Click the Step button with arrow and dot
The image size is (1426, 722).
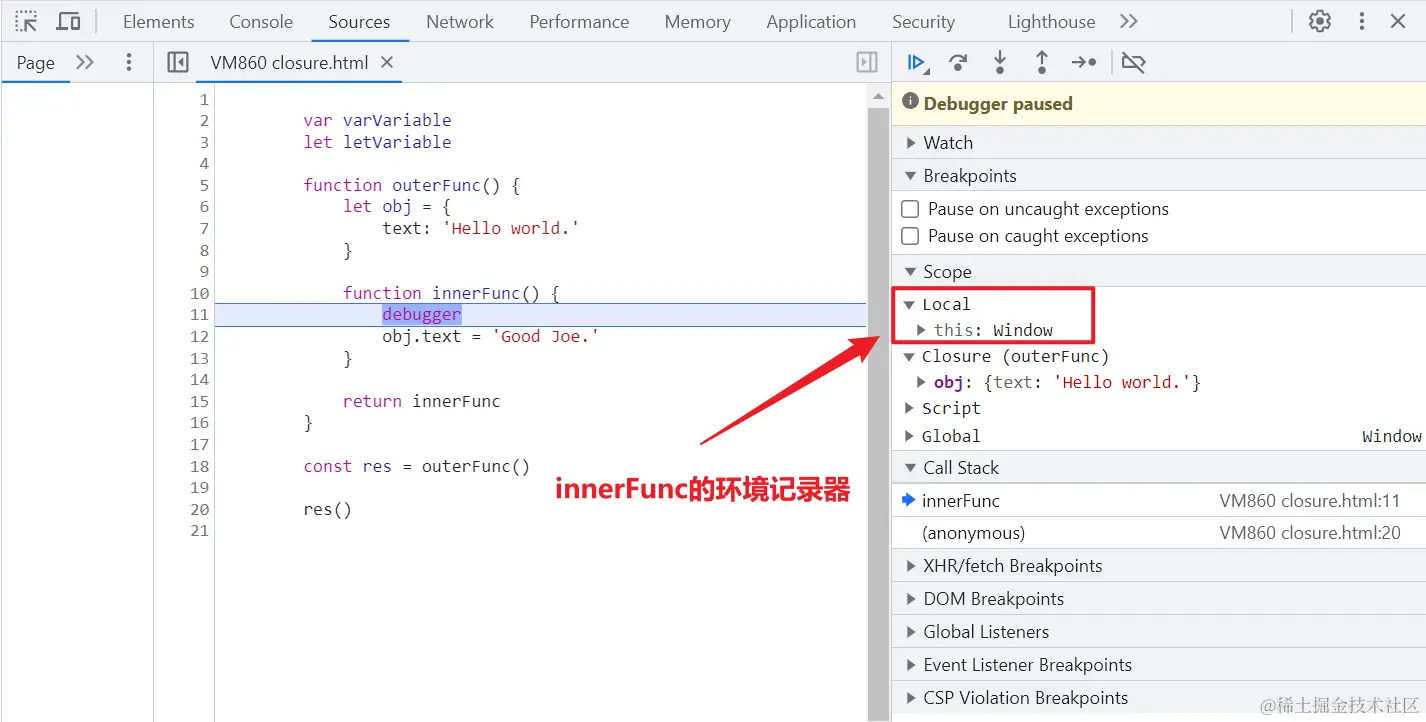coord(1084,62)
